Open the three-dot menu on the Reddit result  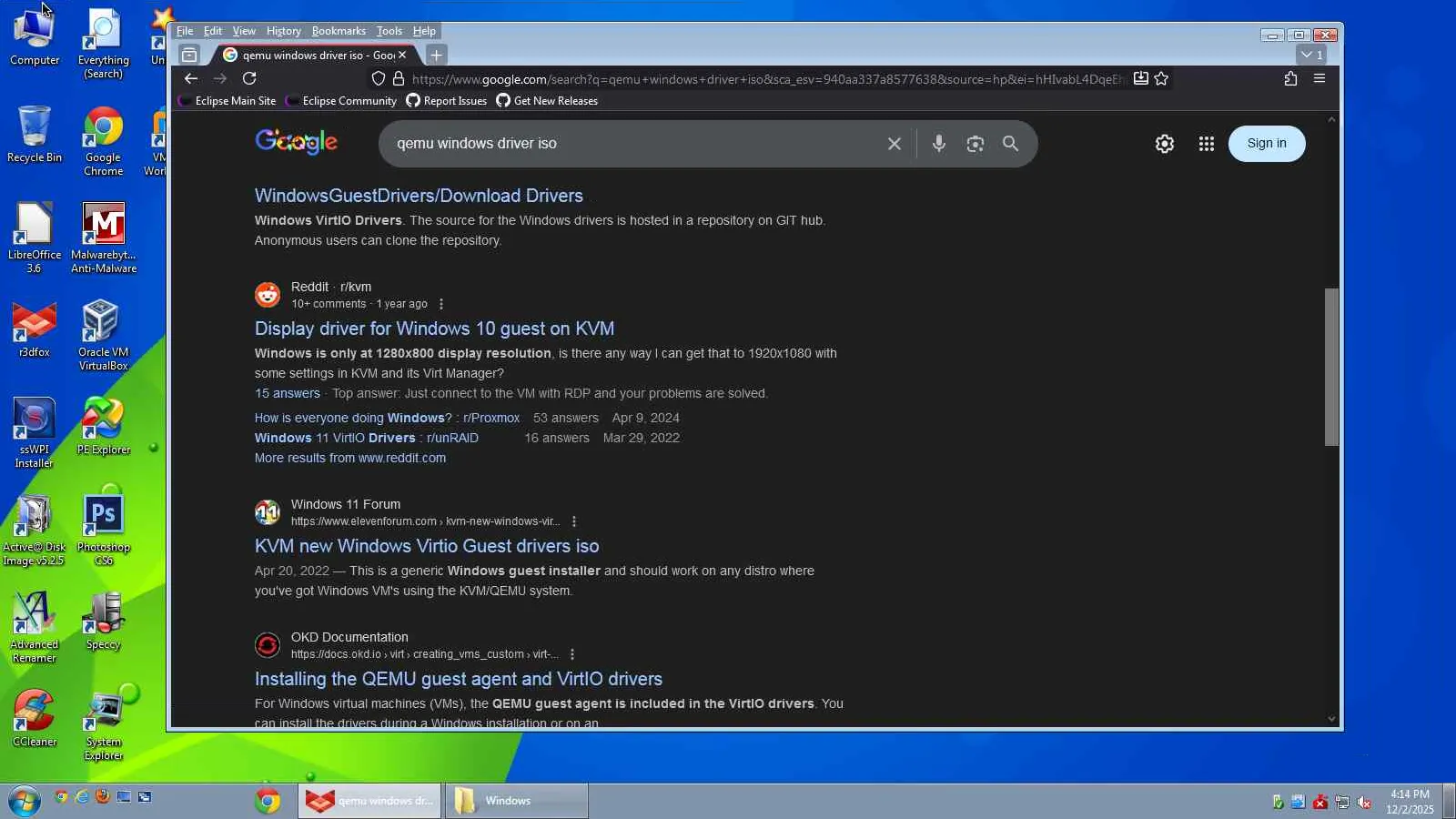coord(441,305)
